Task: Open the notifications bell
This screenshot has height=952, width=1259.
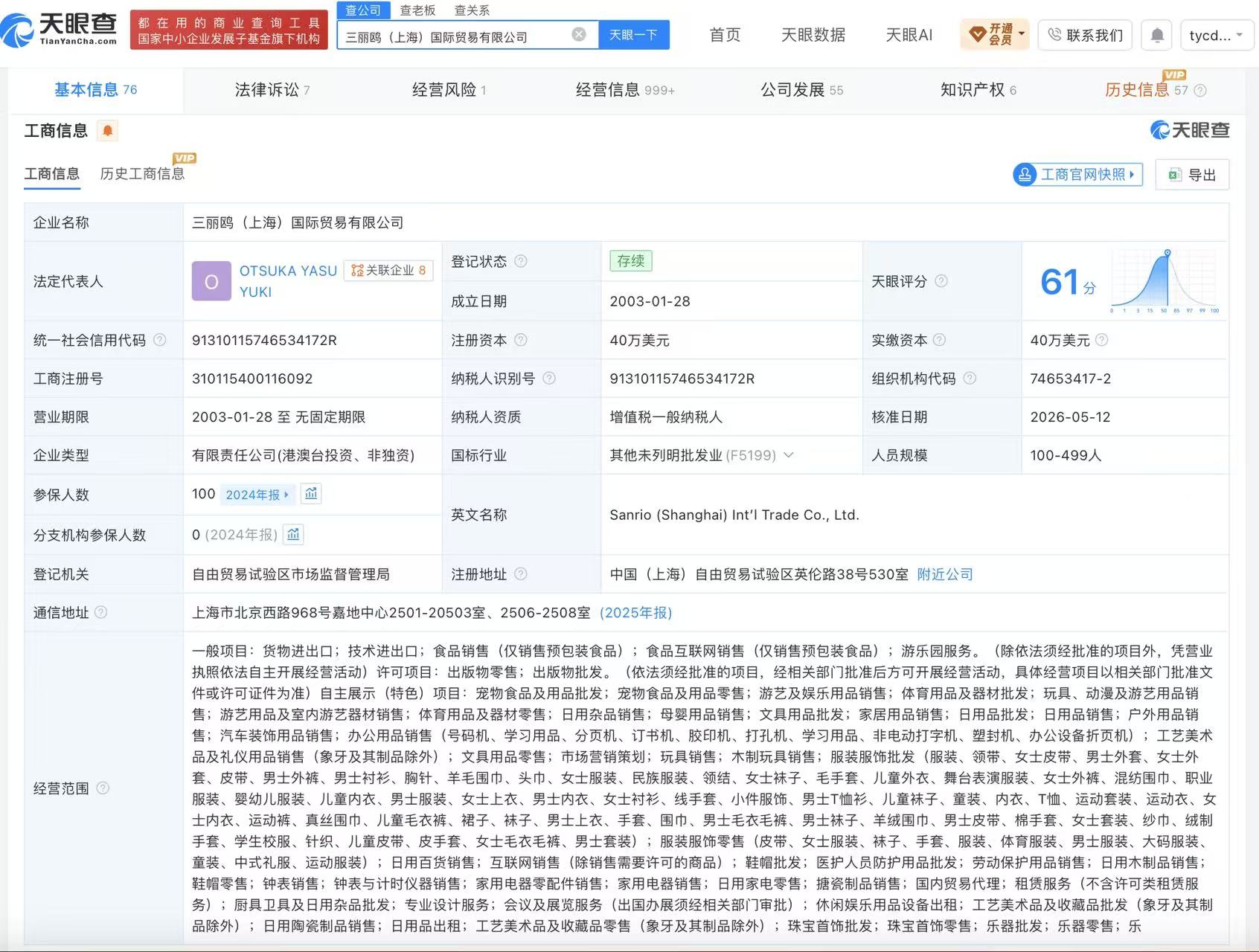Action: [1157, 35]
